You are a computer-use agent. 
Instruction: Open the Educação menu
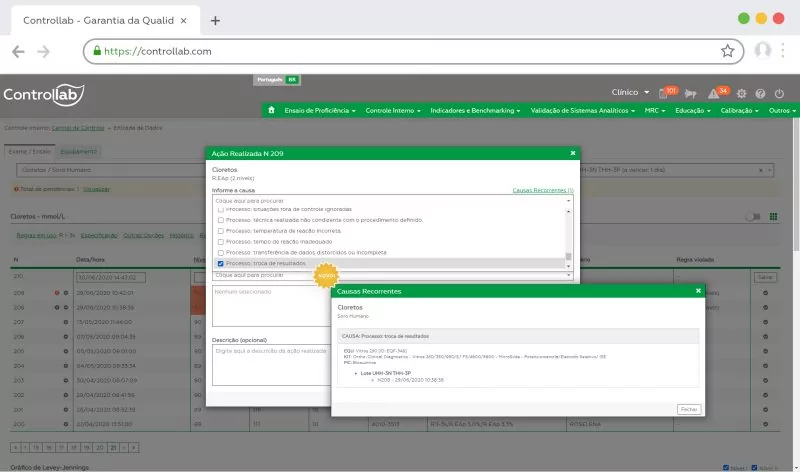click(x=693, y=110)
